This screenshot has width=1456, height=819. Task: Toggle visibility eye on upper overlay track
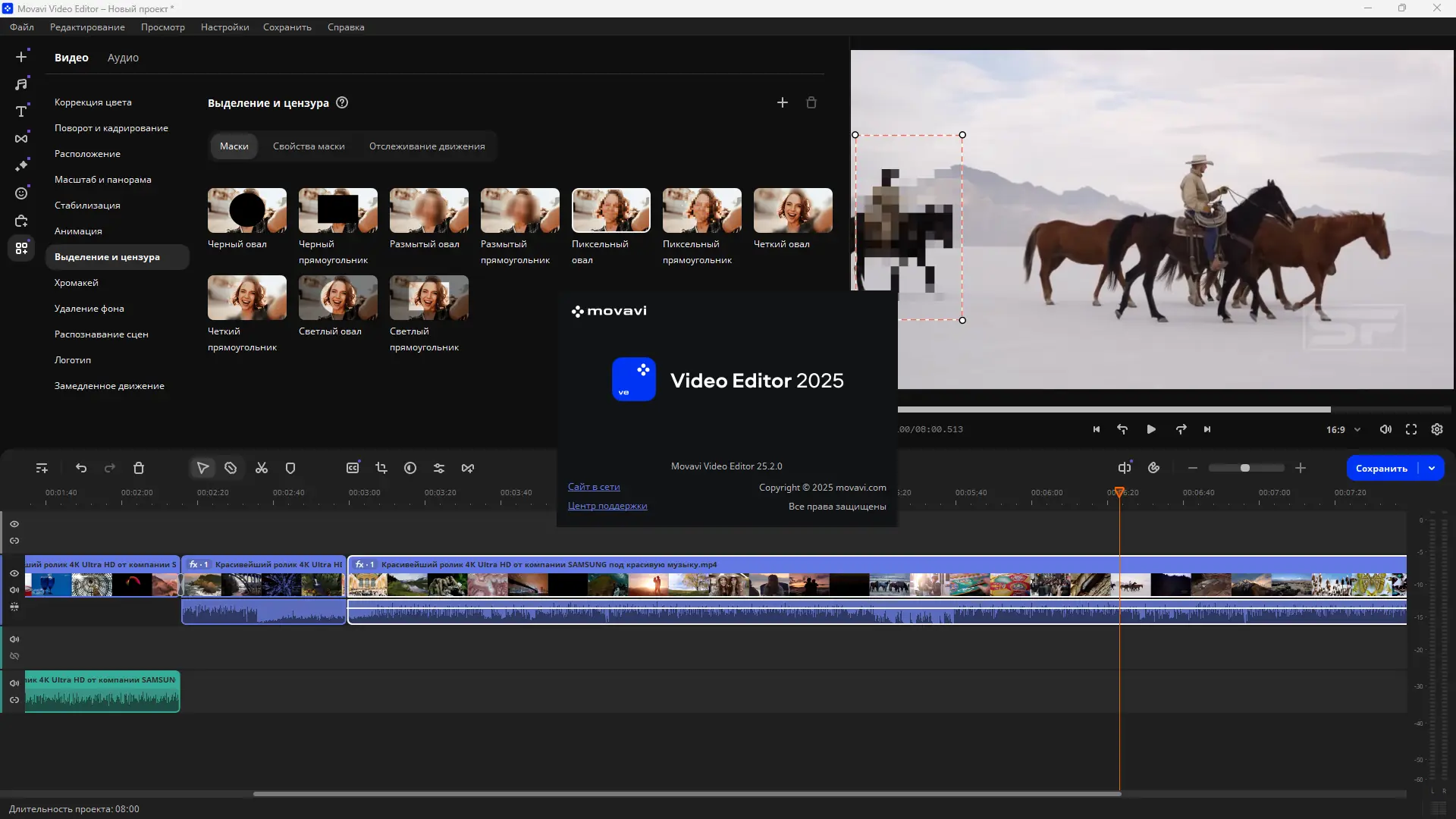point(14,524)
